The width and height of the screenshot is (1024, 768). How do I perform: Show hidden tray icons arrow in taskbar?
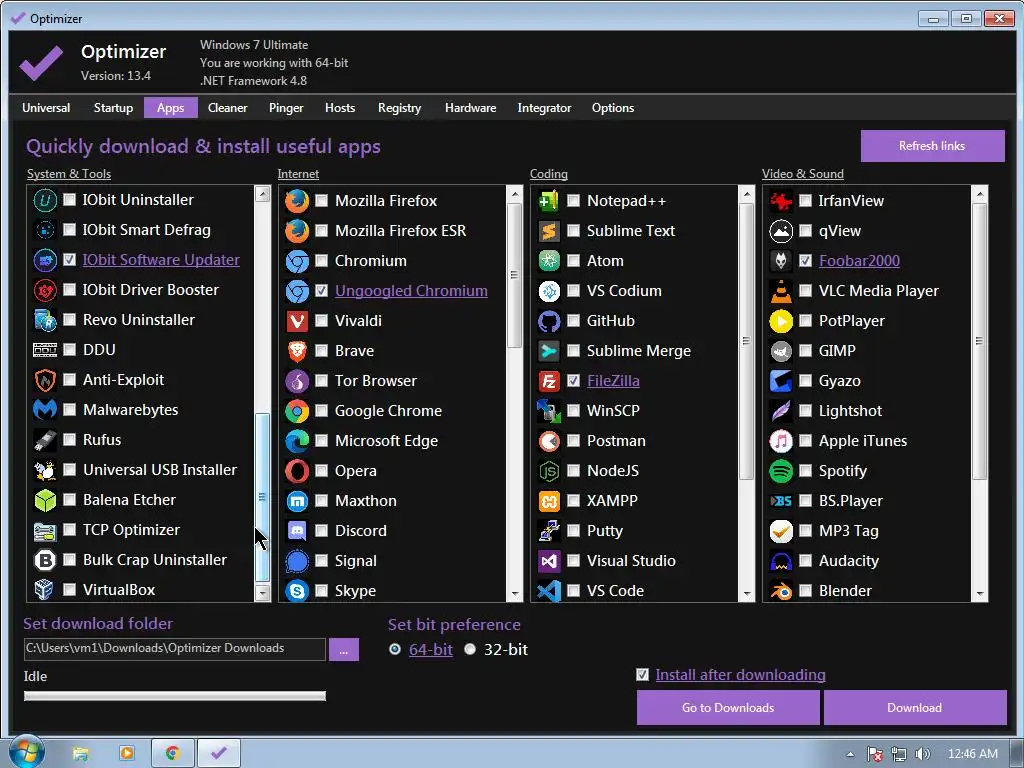coord(850,754)
